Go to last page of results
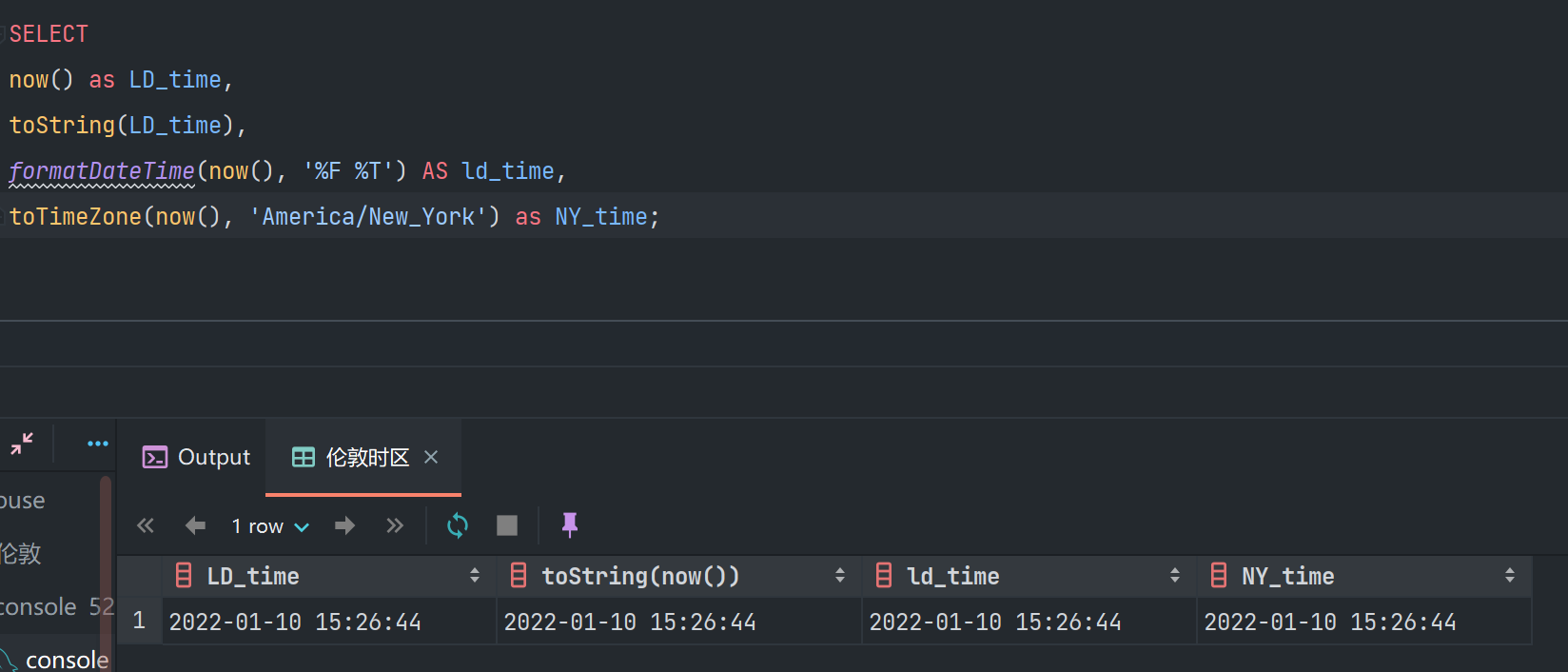1568x672 pixels. [395, 525]
